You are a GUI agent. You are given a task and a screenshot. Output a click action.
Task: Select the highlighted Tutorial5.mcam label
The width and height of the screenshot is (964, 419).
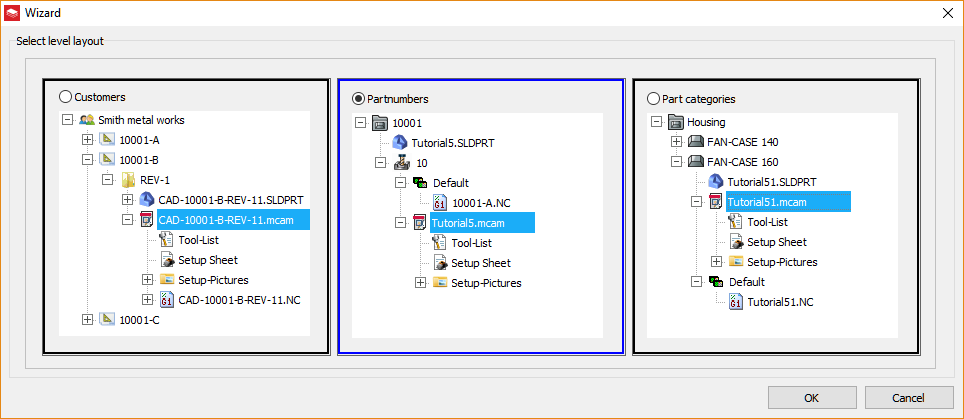(482, 222)
